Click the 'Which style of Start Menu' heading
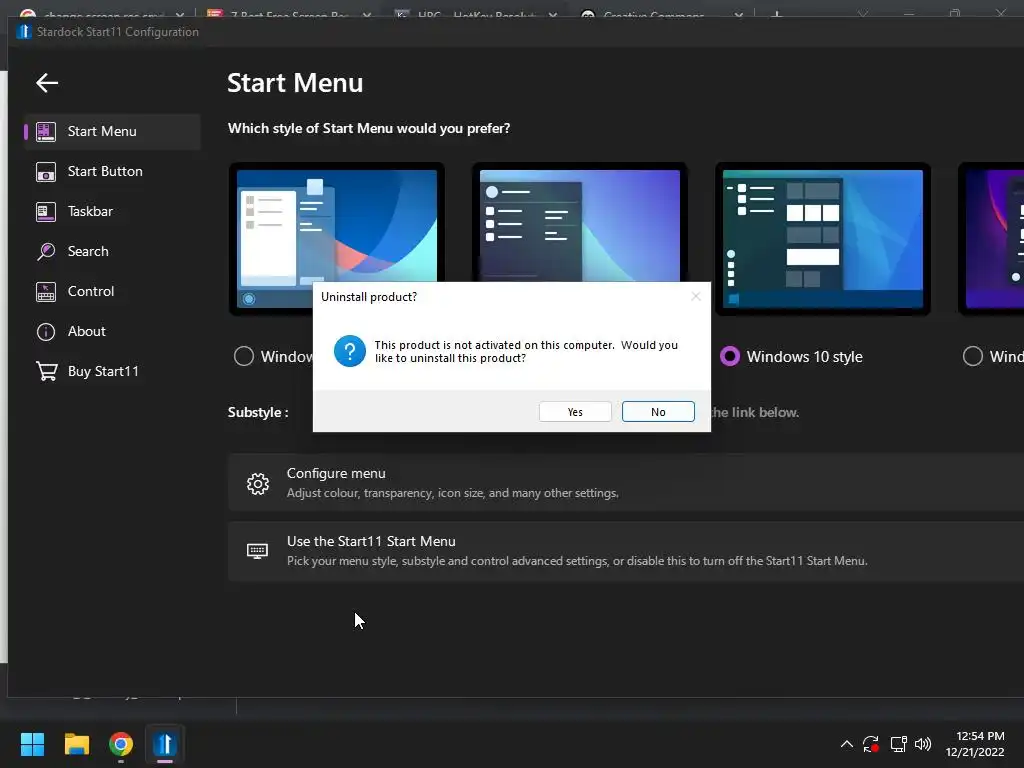Viewport: 1024px width, 768px height. (369, 129)
